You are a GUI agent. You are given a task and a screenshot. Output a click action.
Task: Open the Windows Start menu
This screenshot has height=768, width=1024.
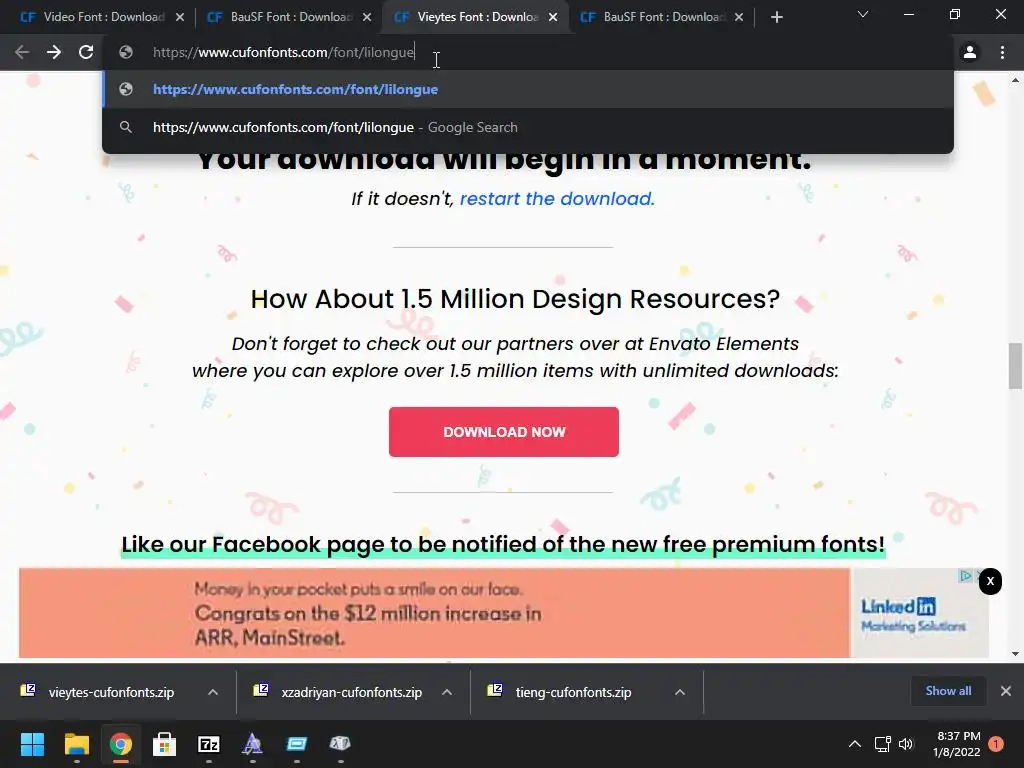pos(32,744)
